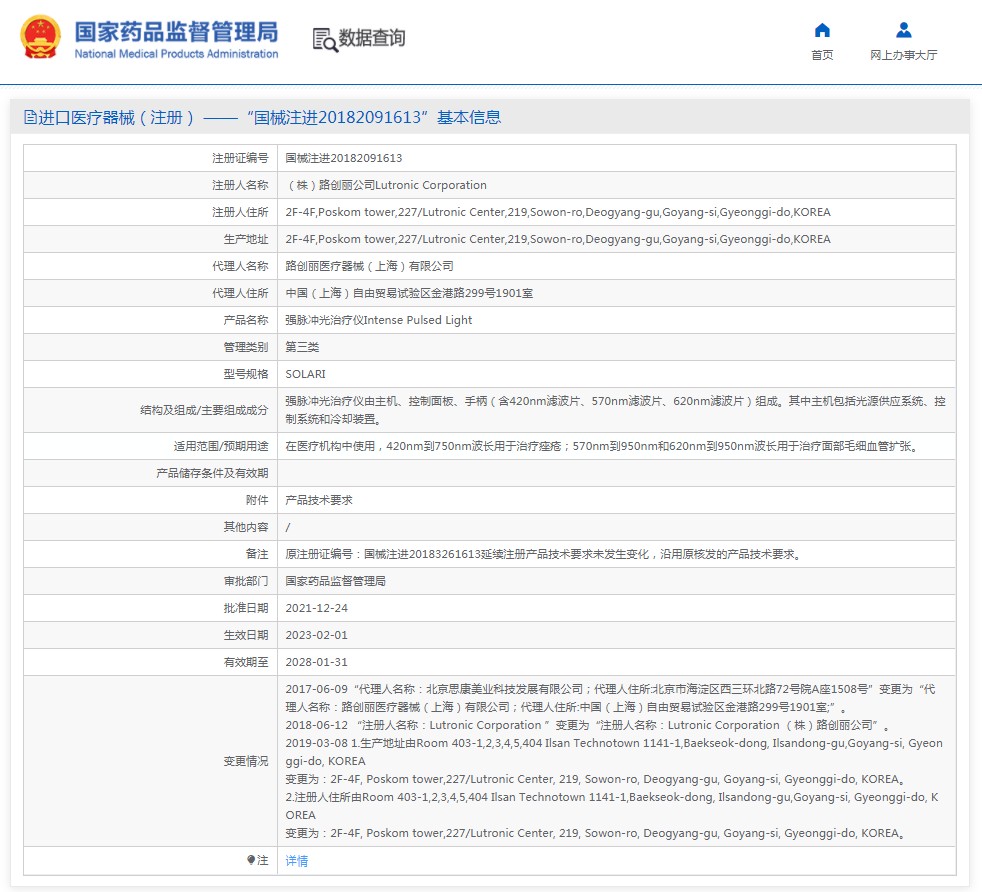Open the 详情 link

click(x=297, y=861)
